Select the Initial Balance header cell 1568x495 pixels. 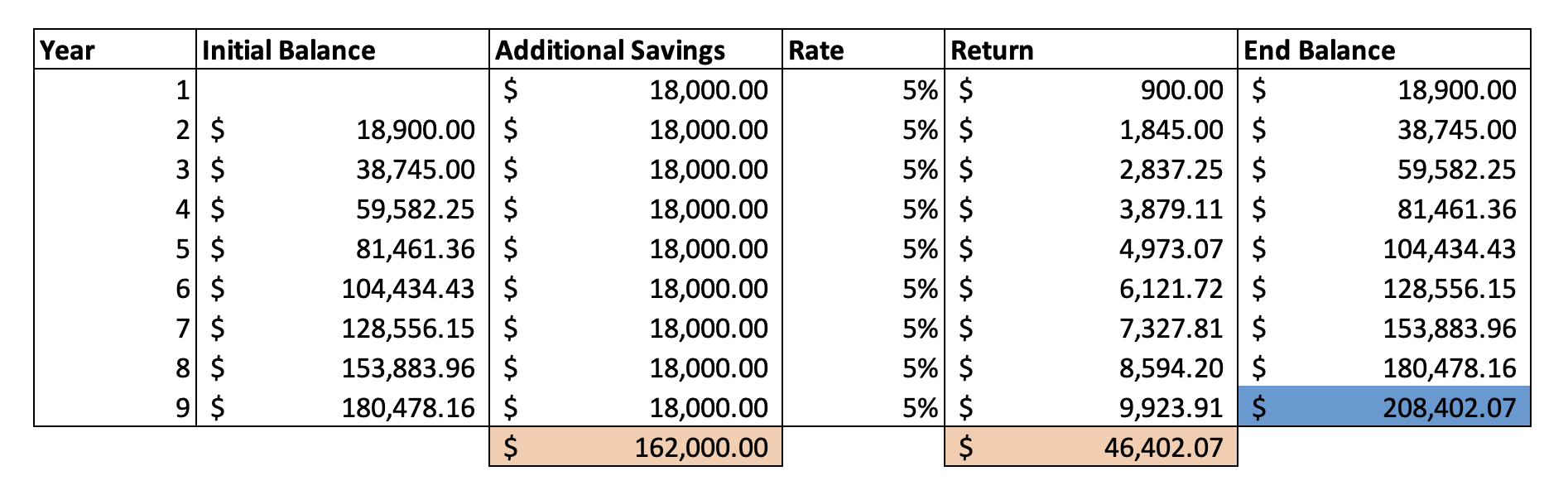tap(343, 50)
